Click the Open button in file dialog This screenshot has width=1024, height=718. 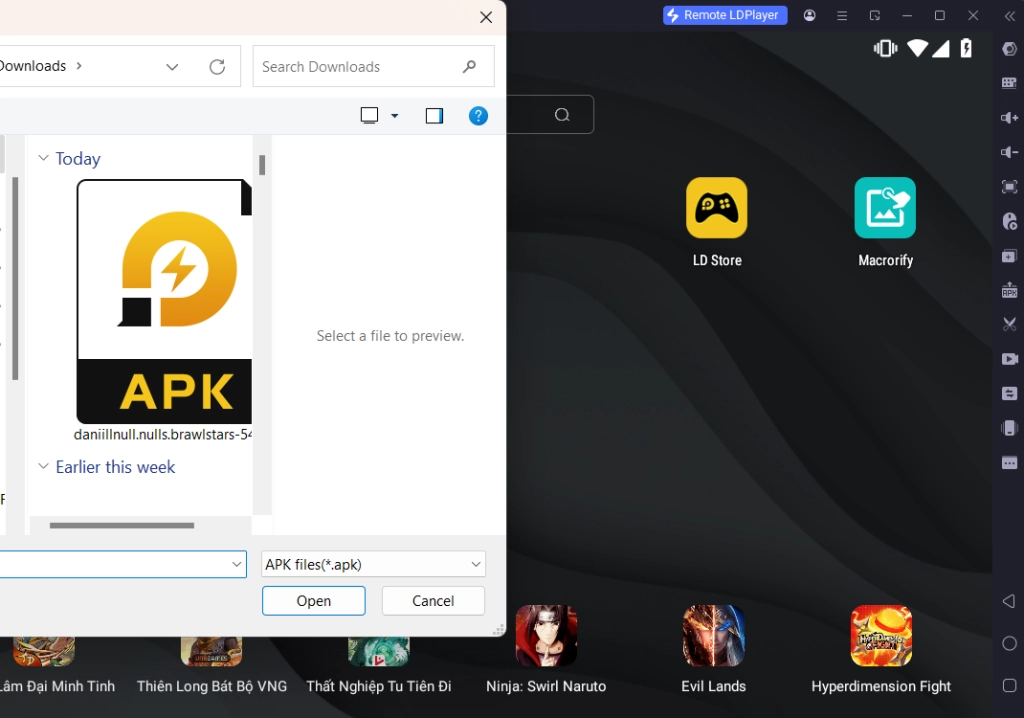(x=313, y=601)
